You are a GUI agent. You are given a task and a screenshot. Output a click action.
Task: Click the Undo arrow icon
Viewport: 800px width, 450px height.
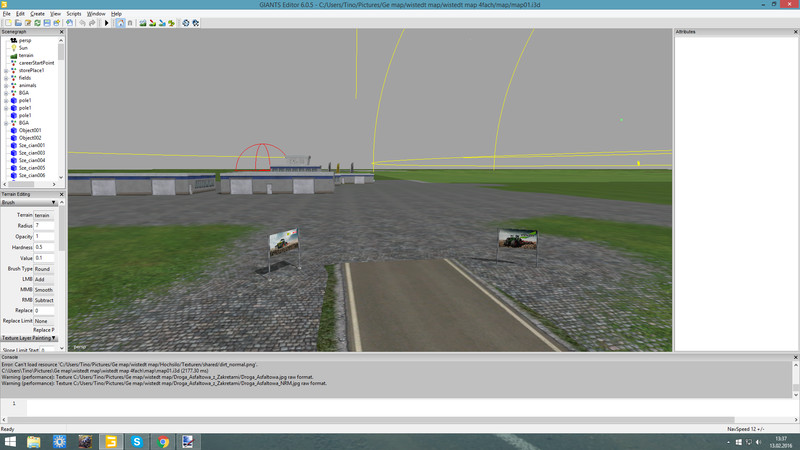coord(82,22)
